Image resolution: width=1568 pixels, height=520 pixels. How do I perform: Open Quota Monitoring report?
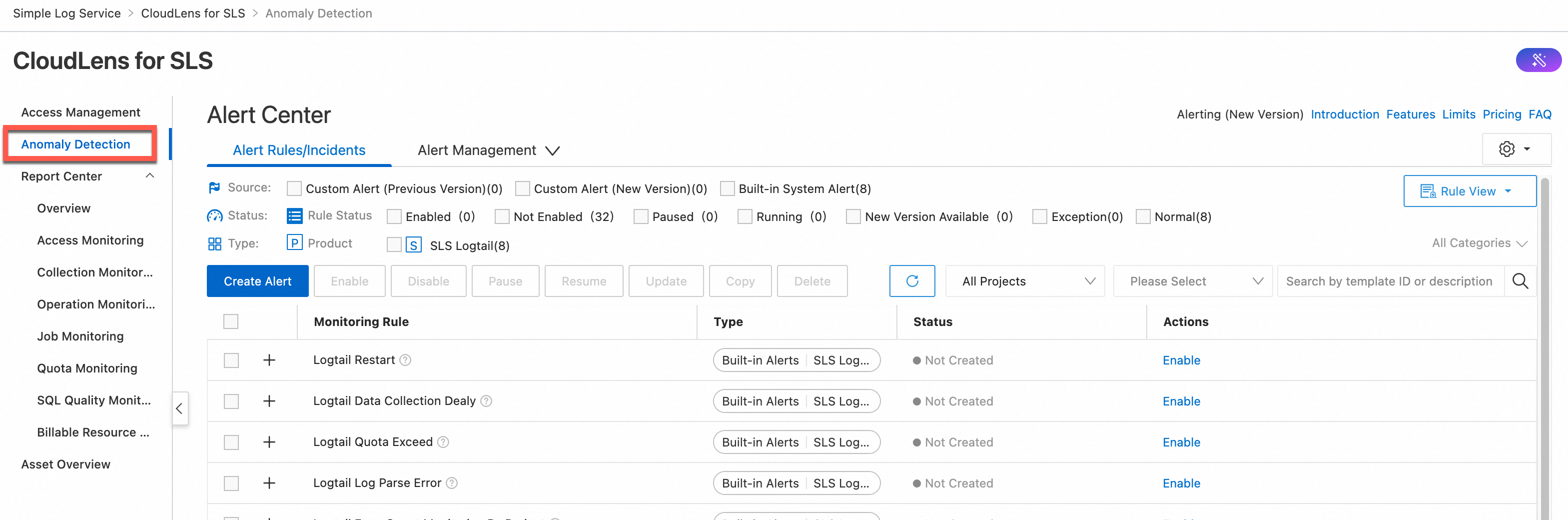click(87, 368)
